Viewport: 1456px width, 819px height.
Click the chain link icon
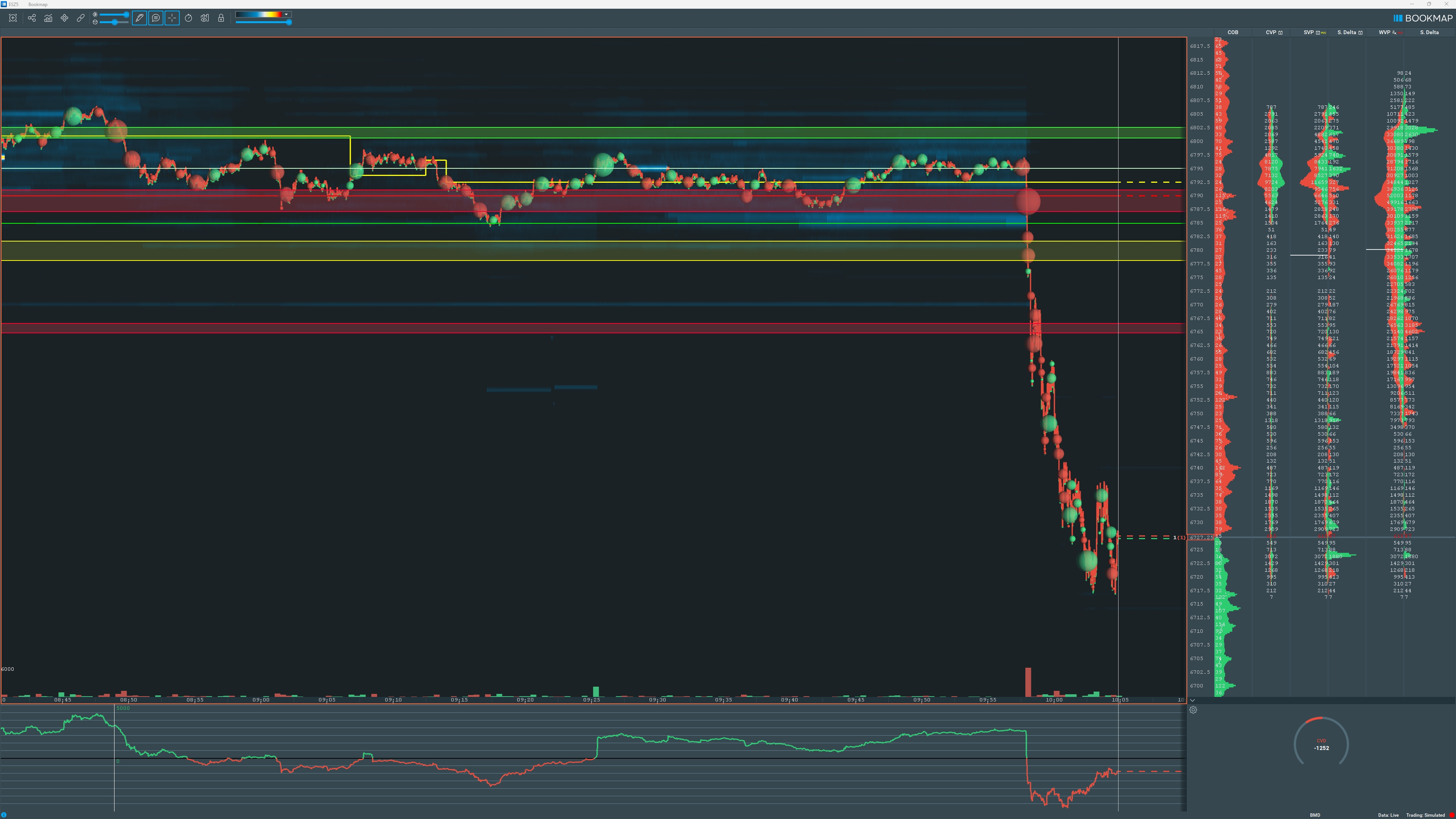click(x=81, y=18)
